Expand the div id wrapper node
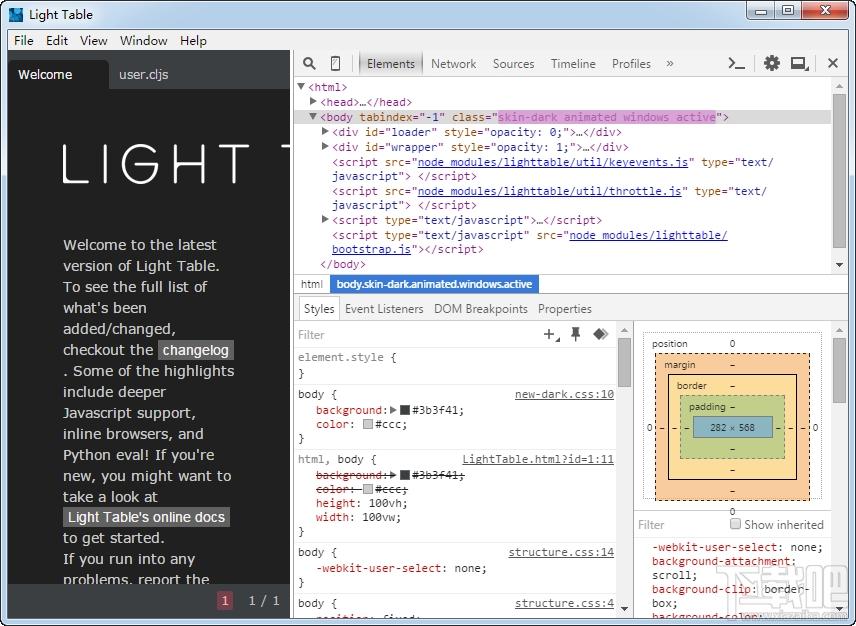Image resolution: width=856 pixels, height=626 pixels. pos(325,146)
